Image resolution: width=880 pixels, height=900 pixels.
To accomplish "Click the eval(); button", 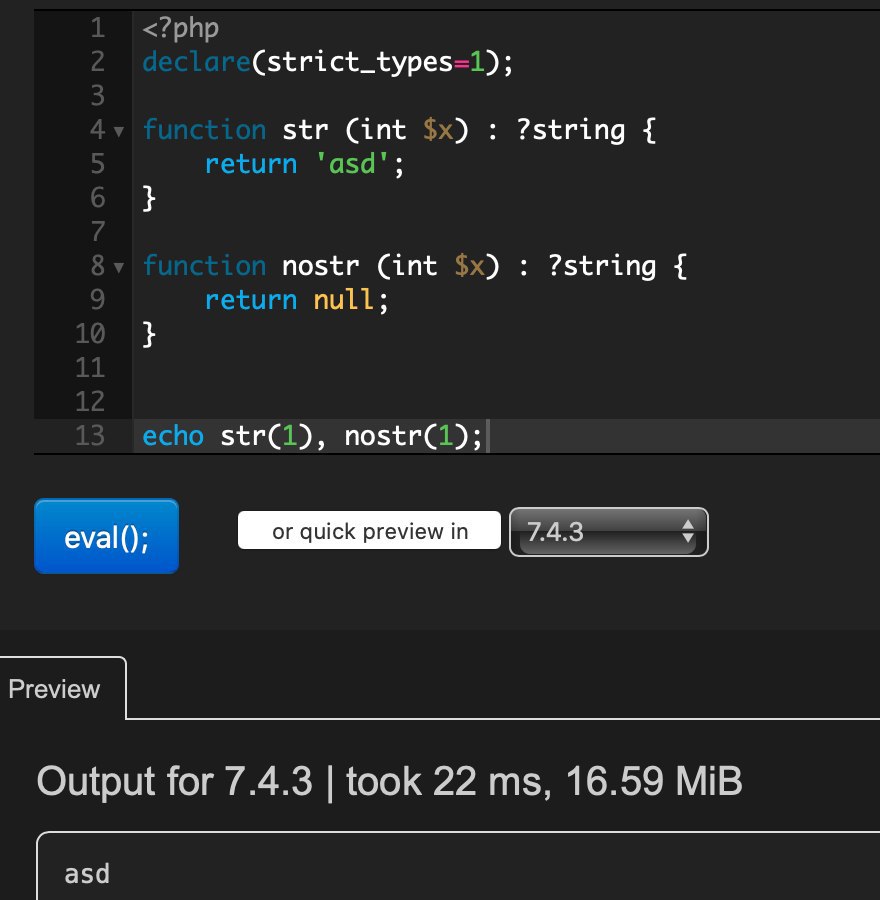I will tap(106, 536).
